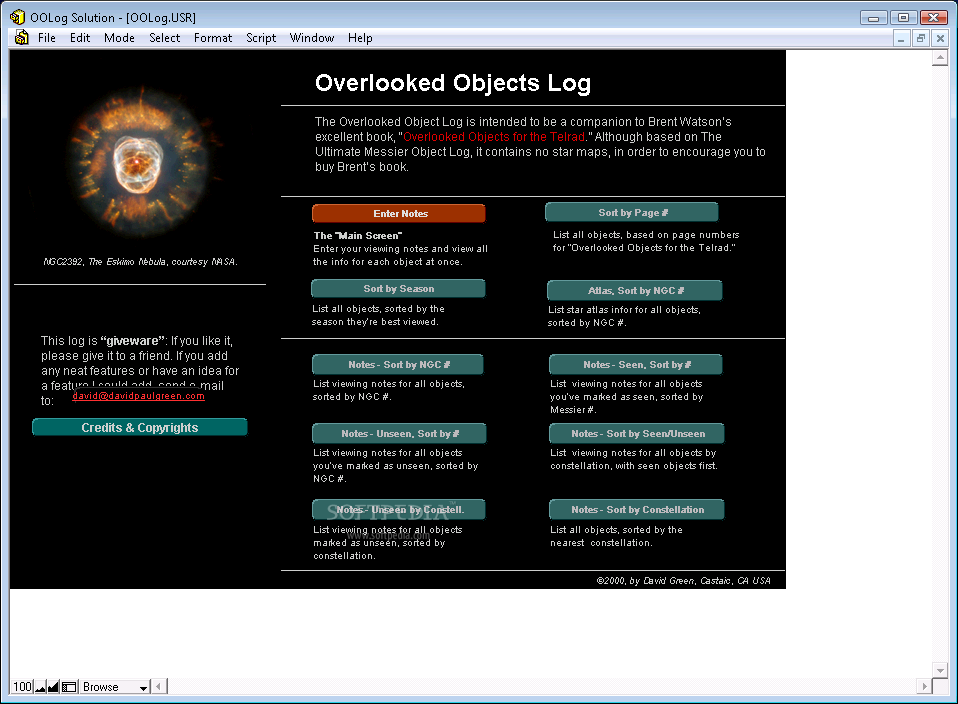Click Notes - Sort by NGC # button
The height and width of the screenshot is (704, 958).
[x=398, y=364]
